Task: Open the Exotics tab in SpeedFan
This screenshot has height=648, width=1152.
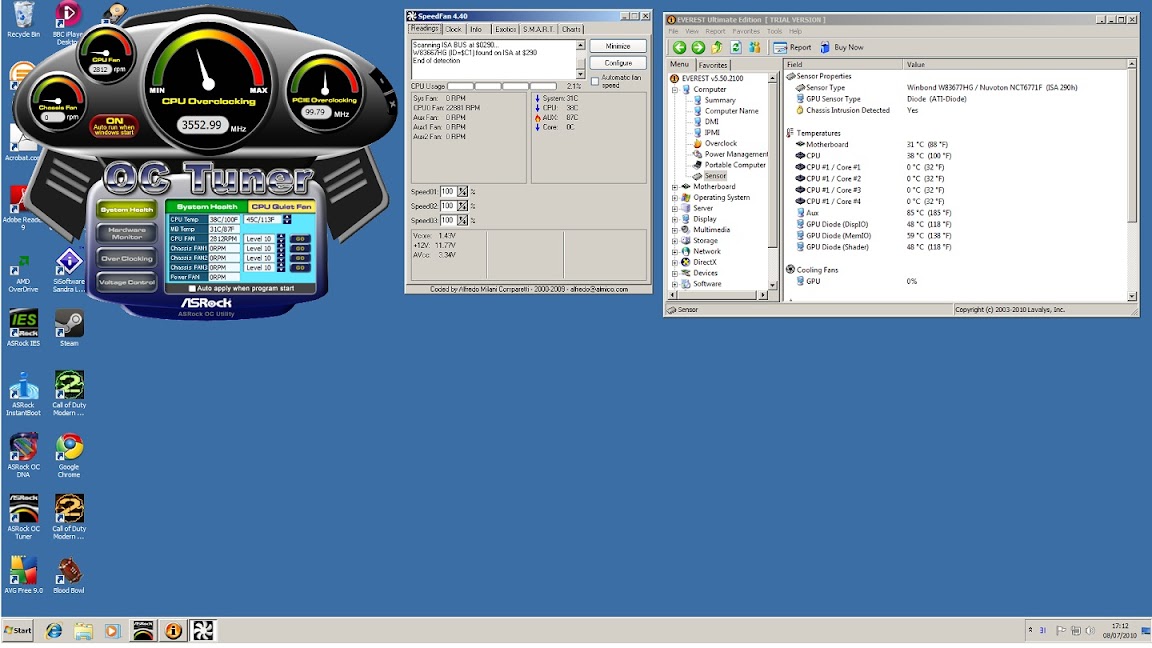Action: (x=505, y=29)
